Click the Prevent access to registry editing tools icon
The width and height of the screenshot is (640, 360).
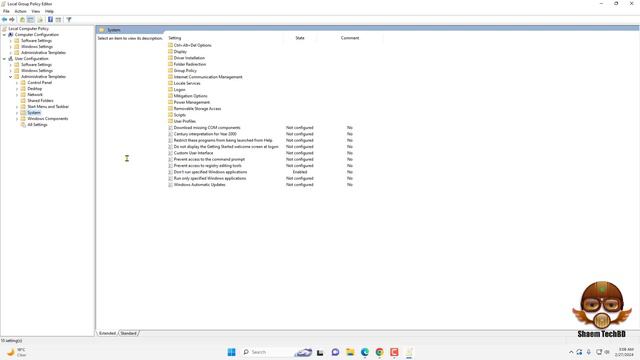pos(171,166)
